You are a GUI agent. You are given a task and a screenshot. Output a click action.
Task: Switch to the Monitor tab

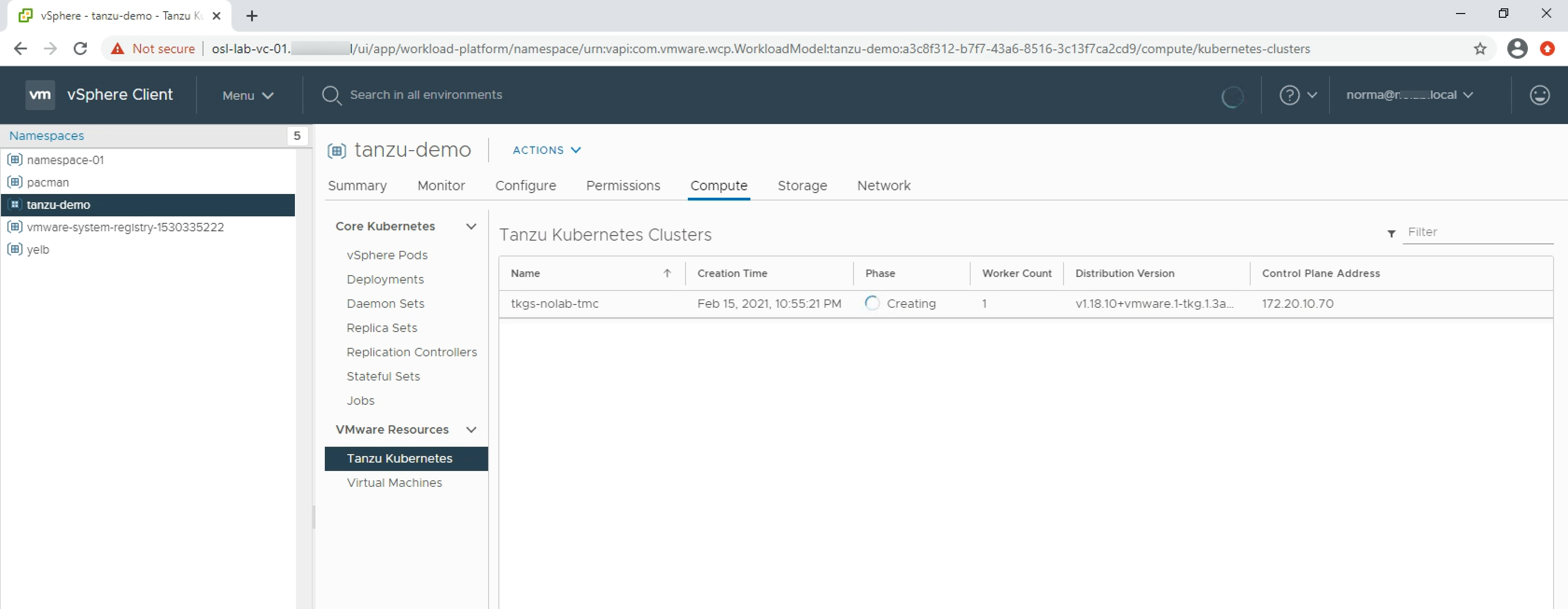(x=441, y=186)
